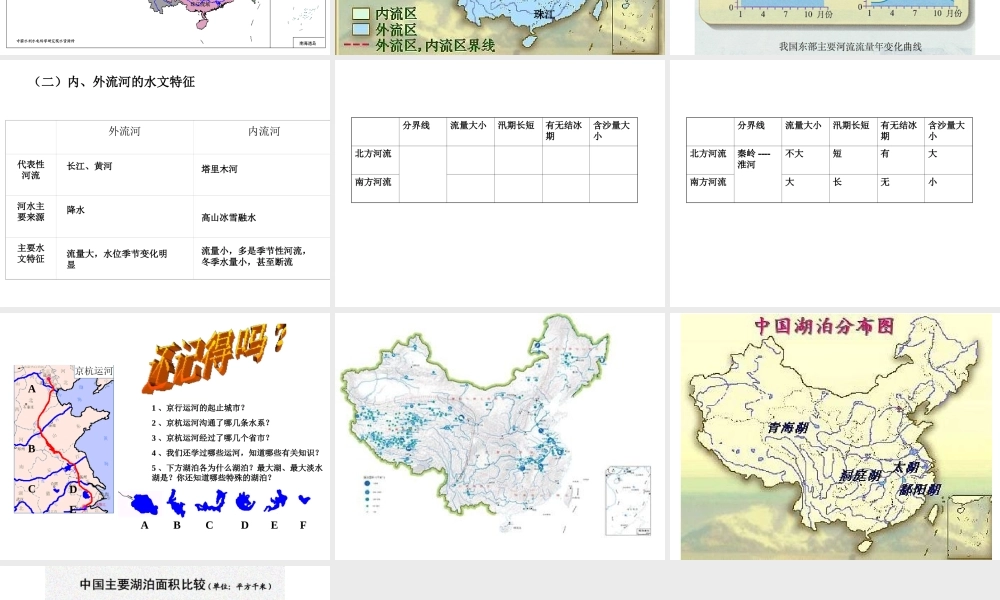This screenshot has height=600, width=1000.
Task: Click the 京杭运河 label above the canal map
Action: pyautogui.click(x=94, y=371)
